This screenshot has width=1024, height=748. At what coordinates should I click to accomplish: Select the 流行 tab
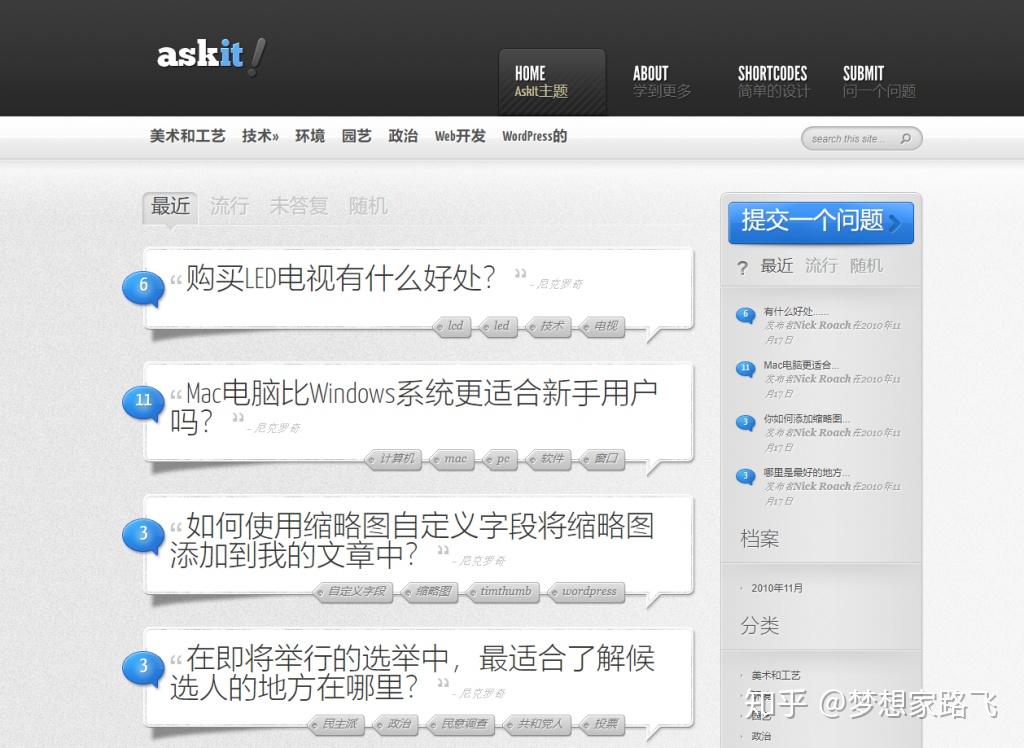point(230,206)
